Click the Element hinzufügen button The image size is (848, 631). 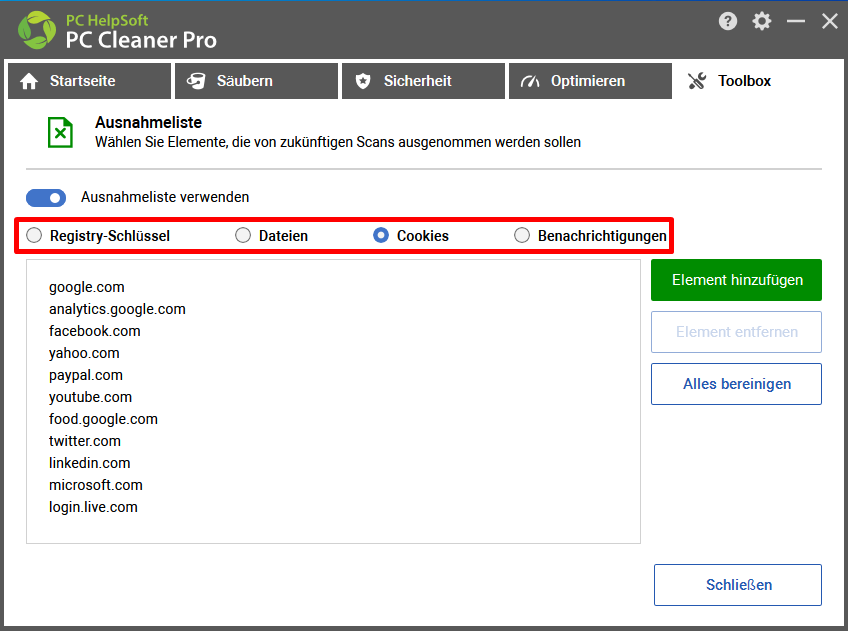pyautogui.click(x=737, y=280)
